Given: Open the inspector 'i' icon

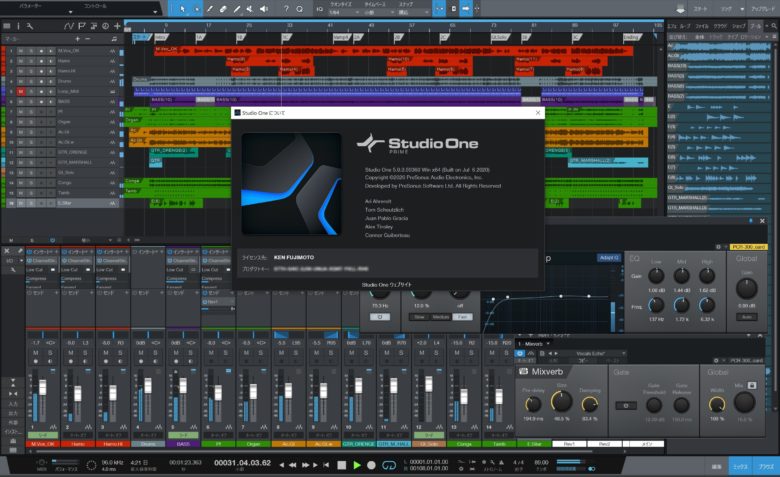Looking at the screenshot, I should click(18, 26).
